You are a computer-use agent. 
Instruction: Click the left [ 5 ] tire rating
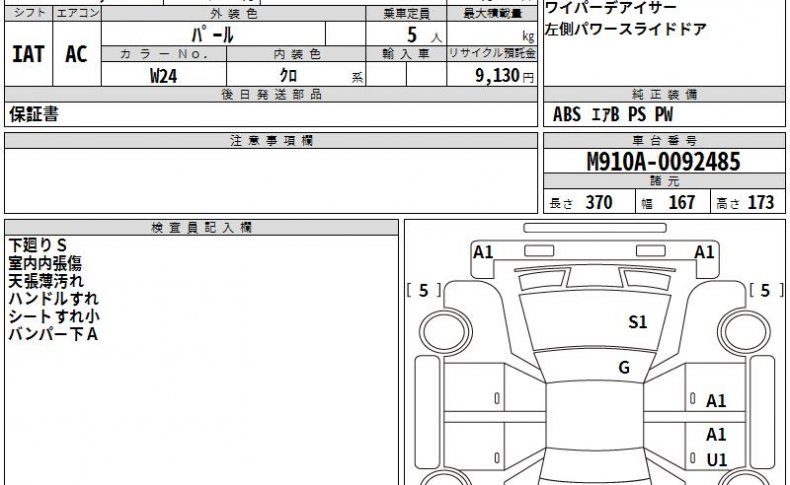coord(424,290)
